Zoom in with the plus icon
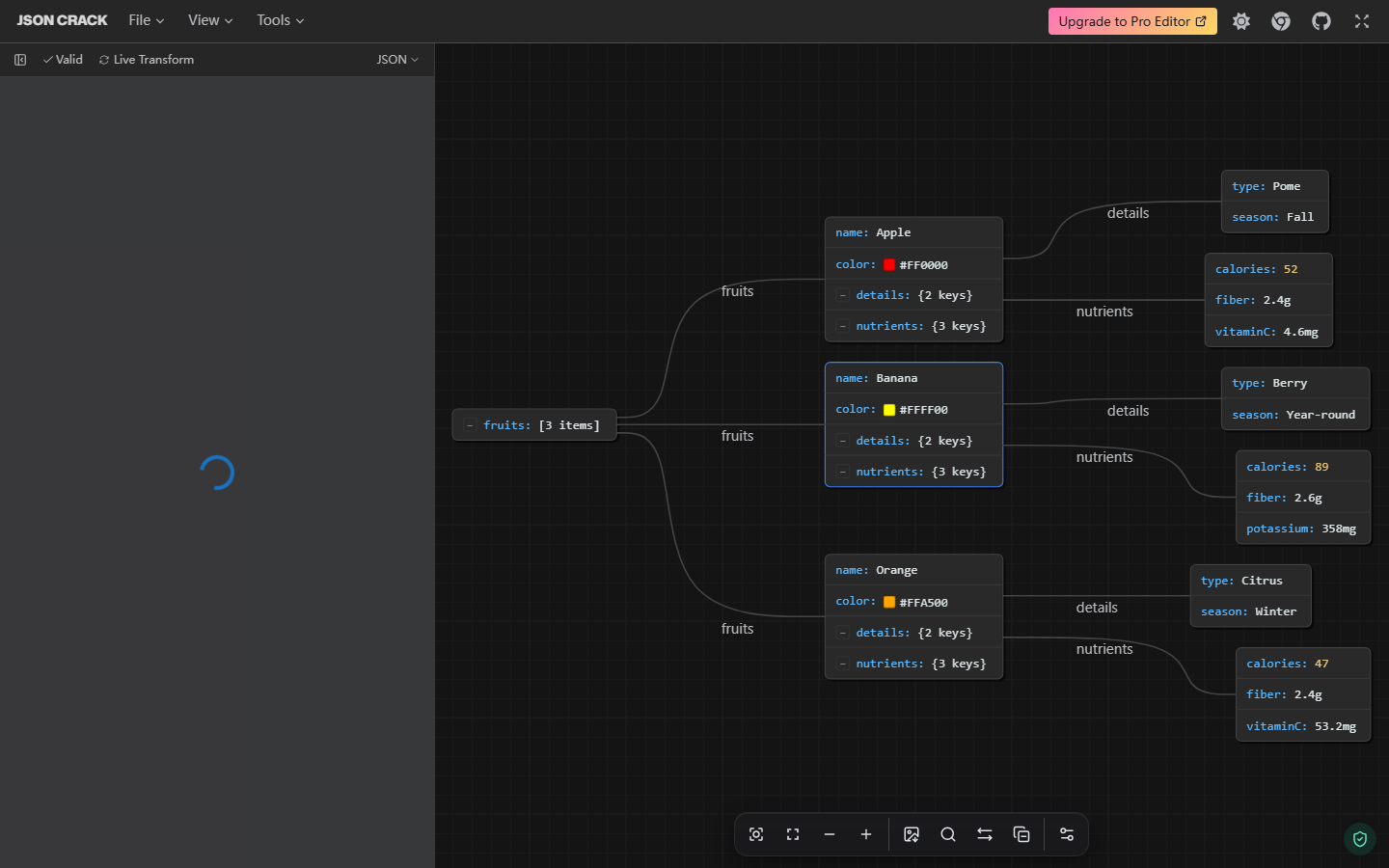Screen dimensions: 1389x868 [866, 834]
